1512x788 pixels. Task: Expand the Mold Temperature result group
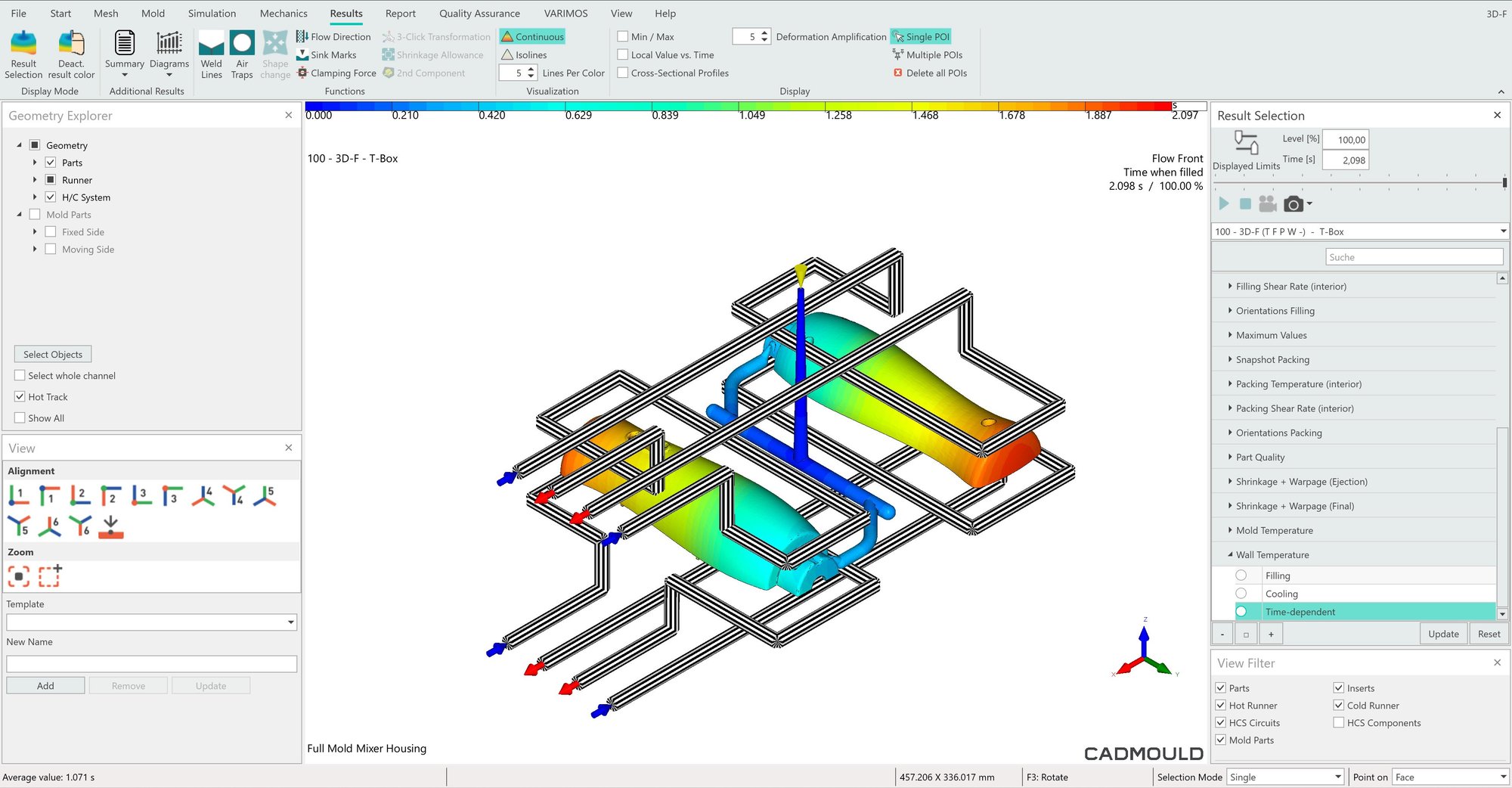click(x=1231, y=530)
